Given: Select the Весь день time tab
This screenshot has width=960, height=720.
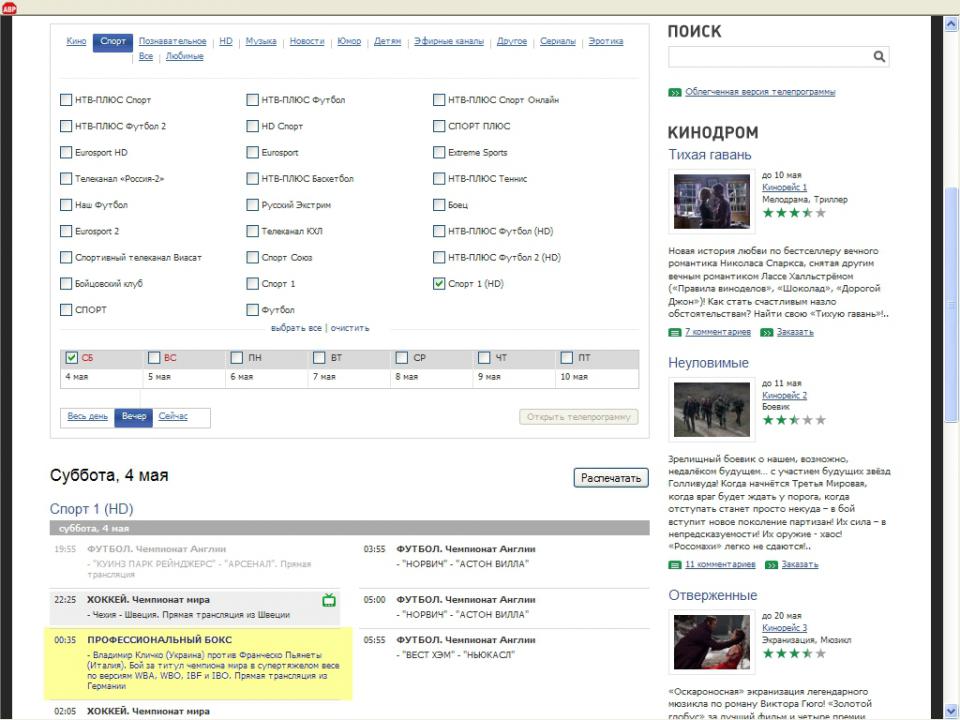Looking at the screenshot, I should click(87, 416).
